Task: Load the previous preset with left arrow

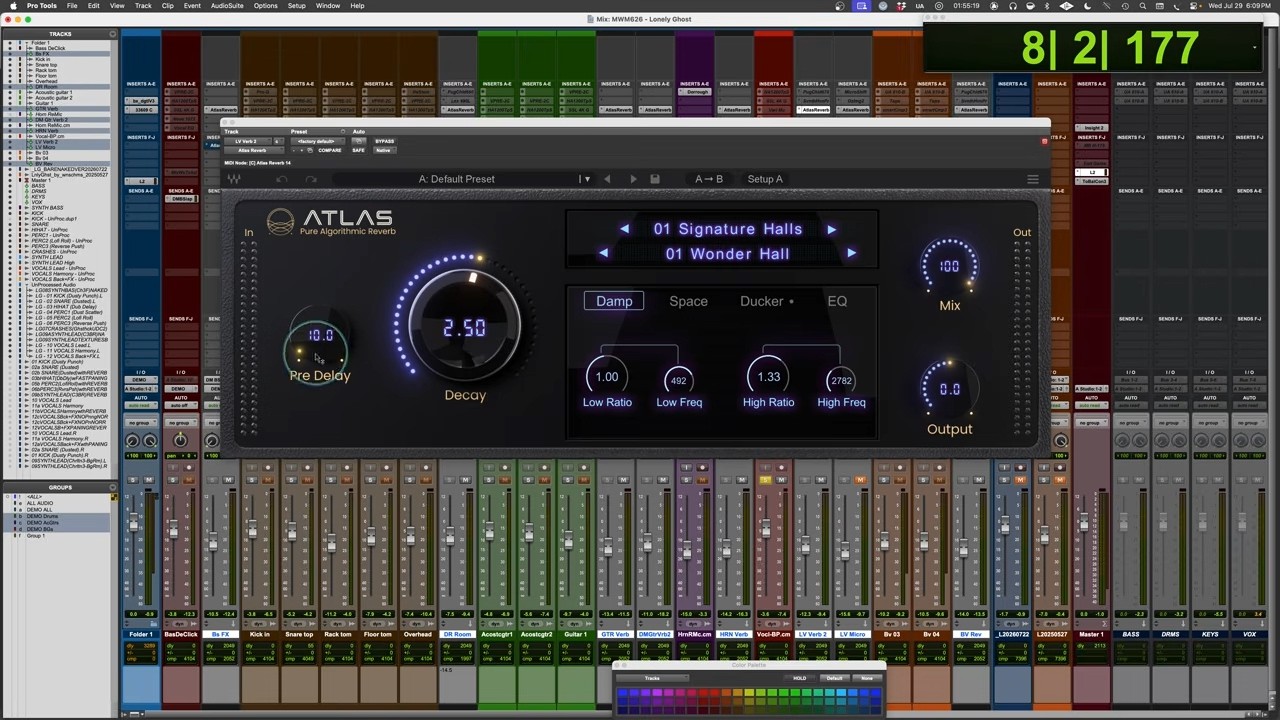Action: coord(607,179)
